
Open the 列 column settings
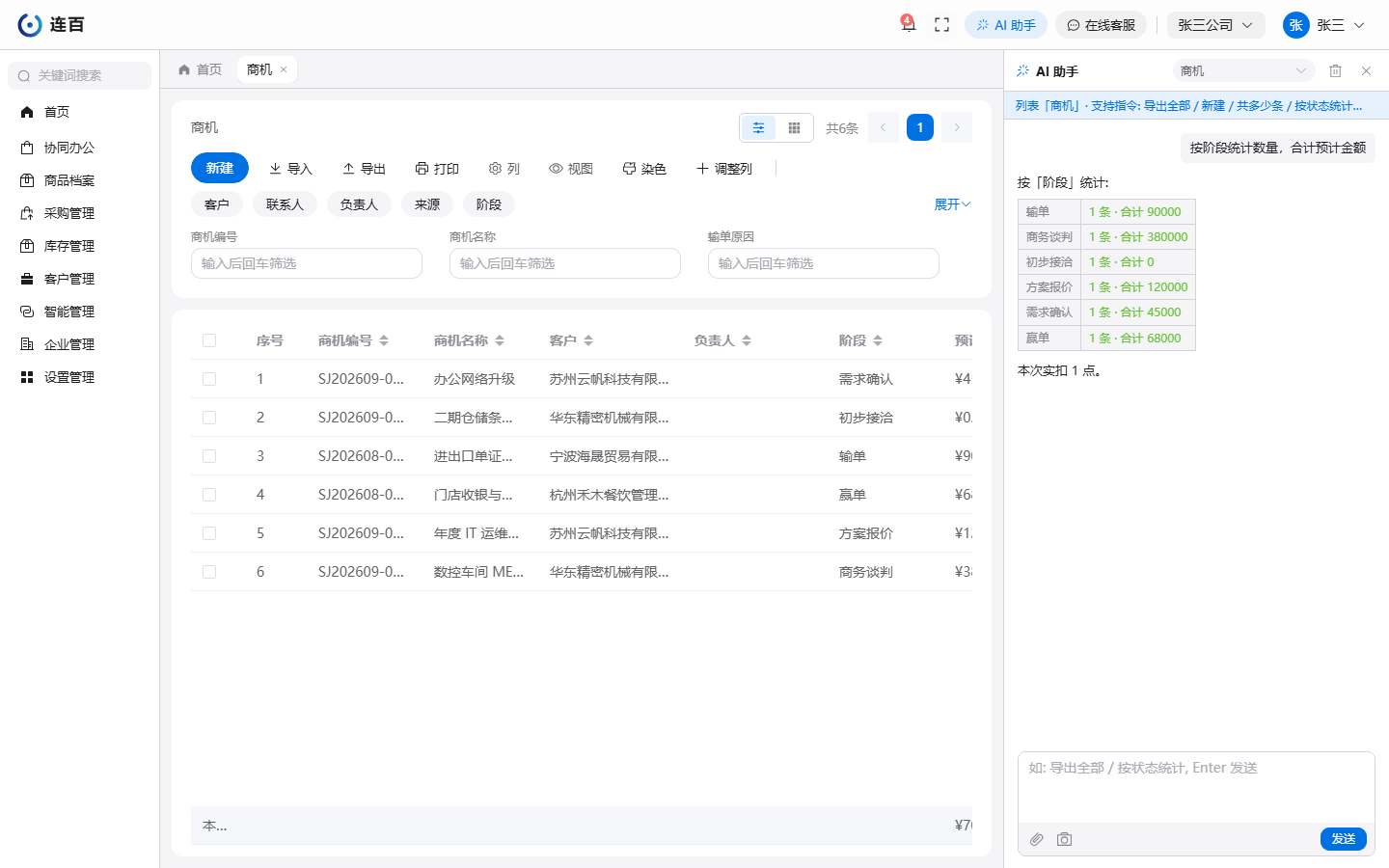pos(504,169)
